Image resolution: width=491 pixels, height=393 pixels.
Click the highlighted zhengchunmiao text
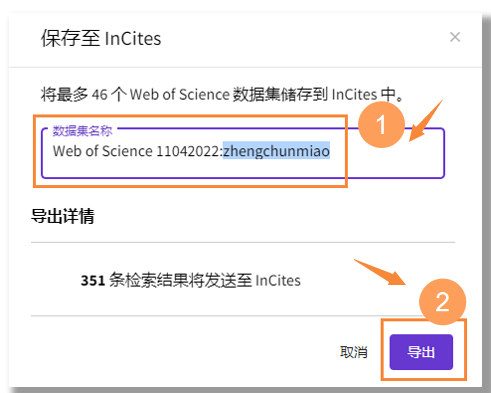276,151
